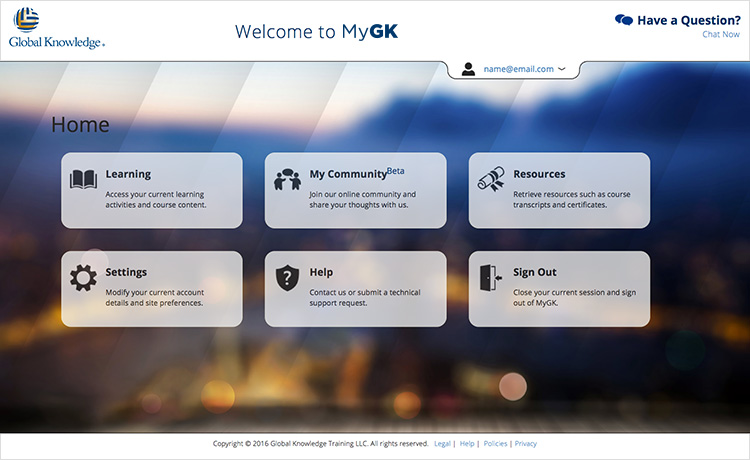Click the Settings gear icon
Viewport: 750px width, 460px height.
click(x=84, y=278)
